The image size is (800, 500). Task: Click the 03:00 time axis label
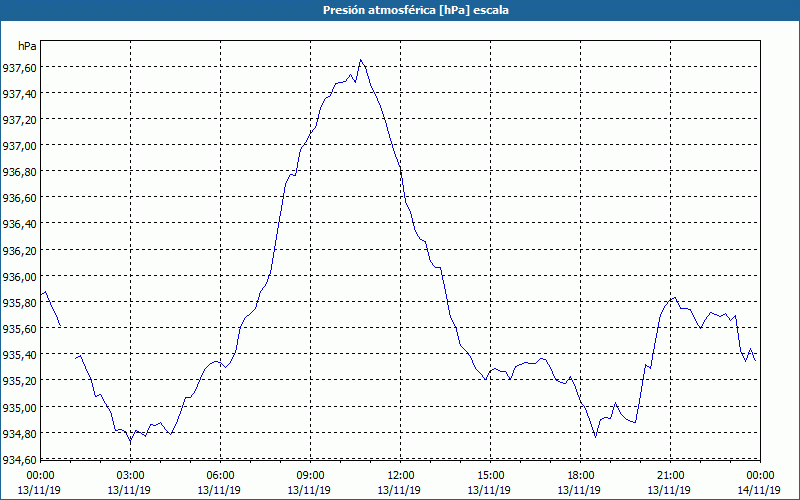130,476
